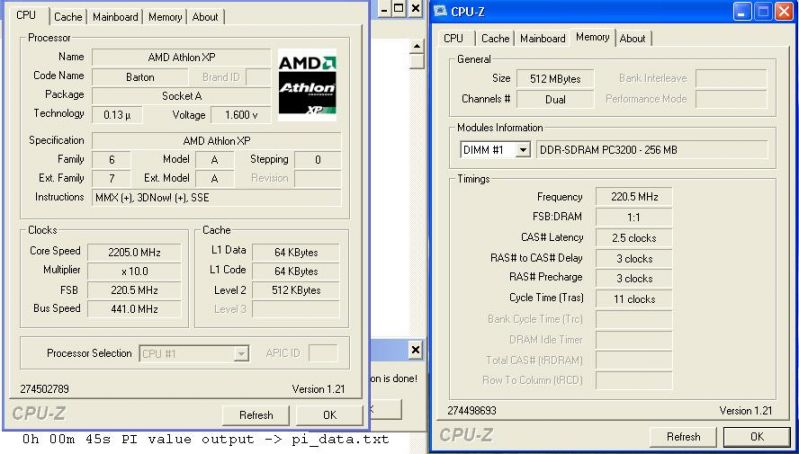Click Refresh in left CPU-Z window
799x454 pixels.
256,415
